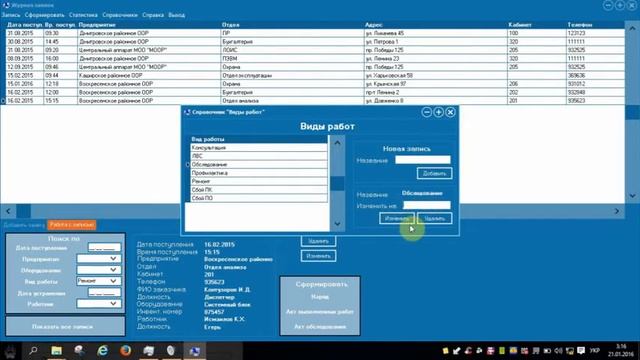Focus the Изменить на text field

[x=427, y=205]
